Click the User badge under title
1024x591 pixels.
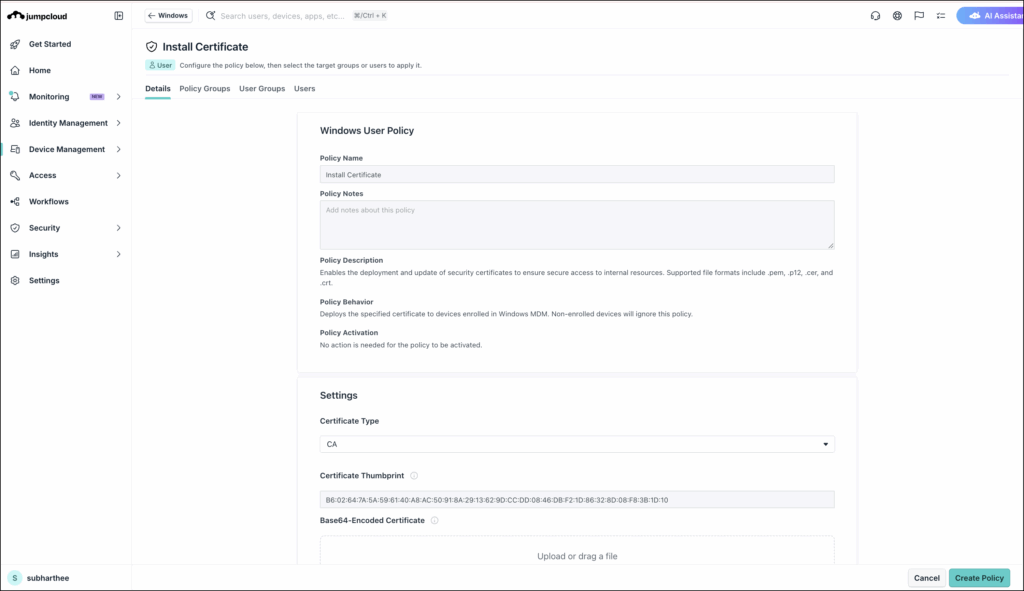tap(160, 65)
